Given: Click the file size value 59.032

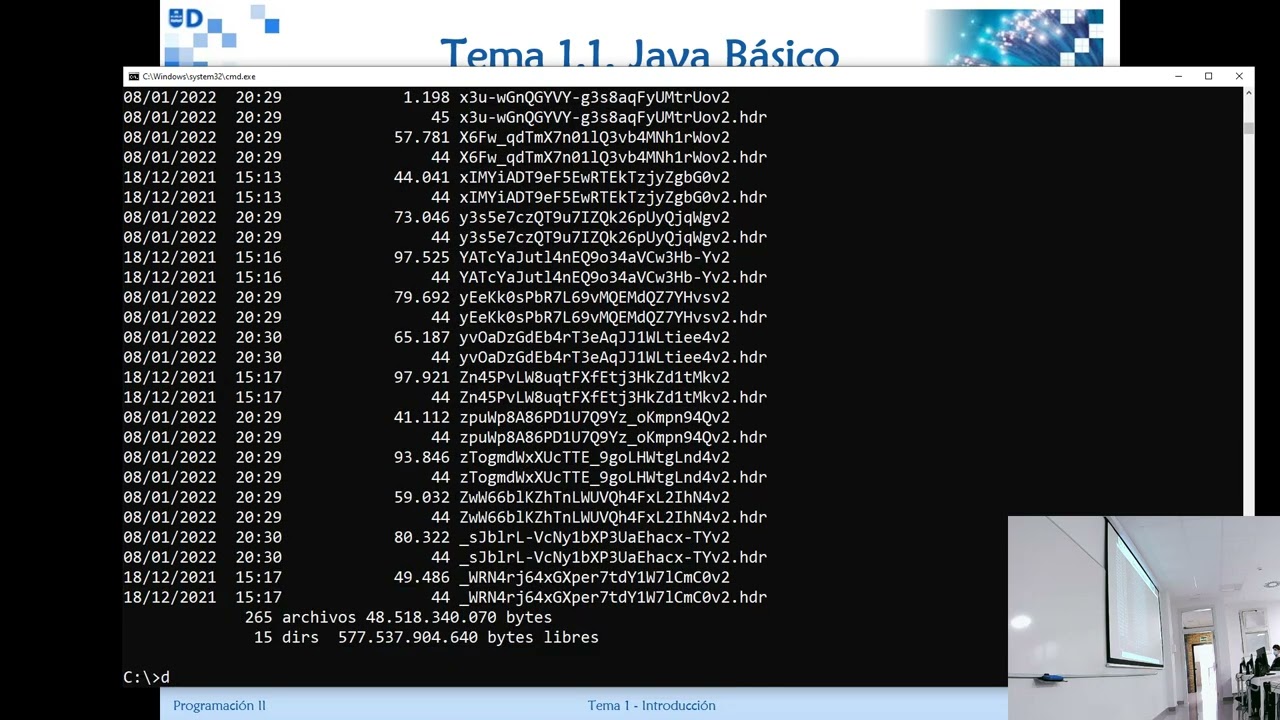Looking at the screenshot, I should (x=422, y=497).
